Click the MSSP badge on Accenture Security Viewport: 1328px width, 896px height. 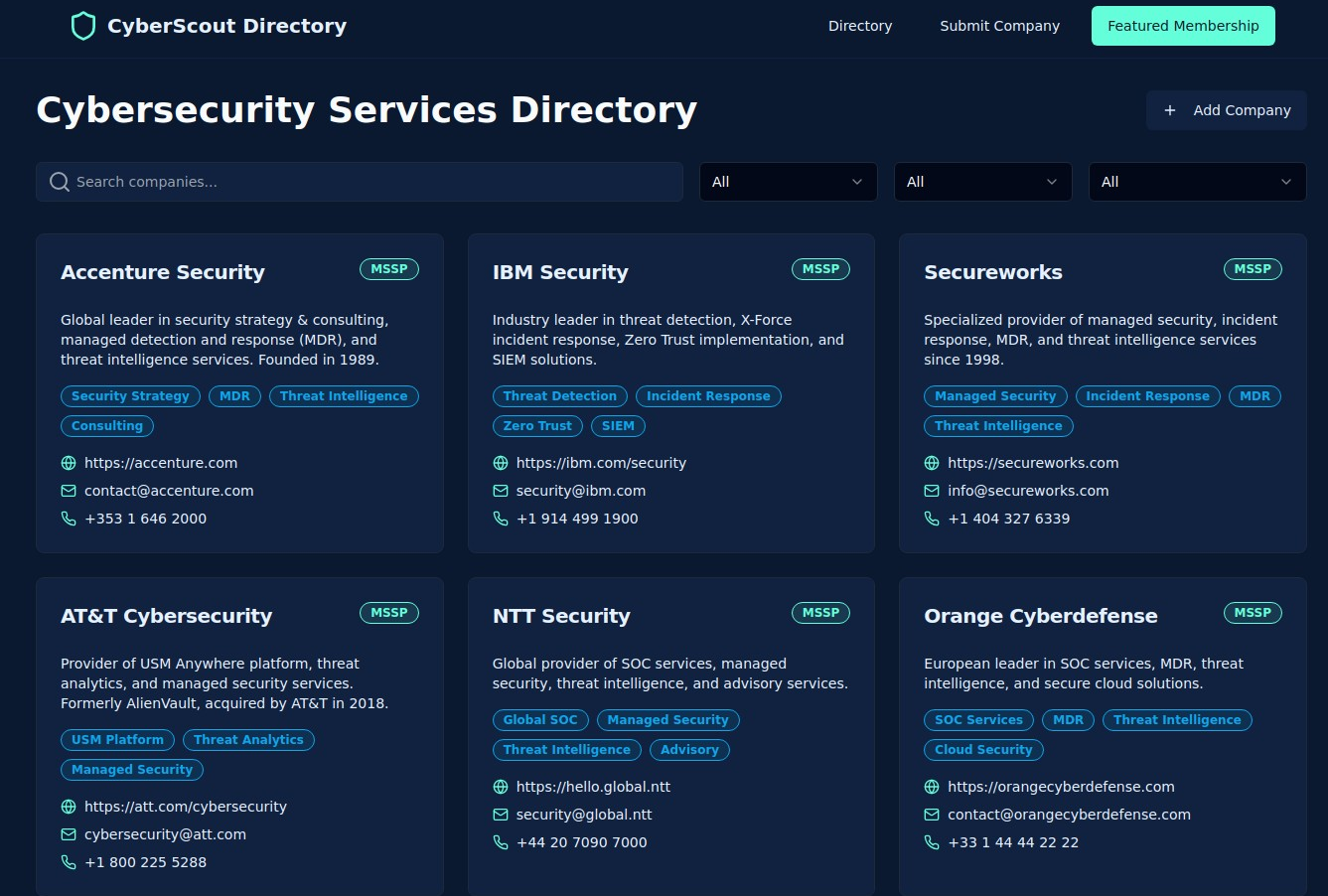(389, 269)
